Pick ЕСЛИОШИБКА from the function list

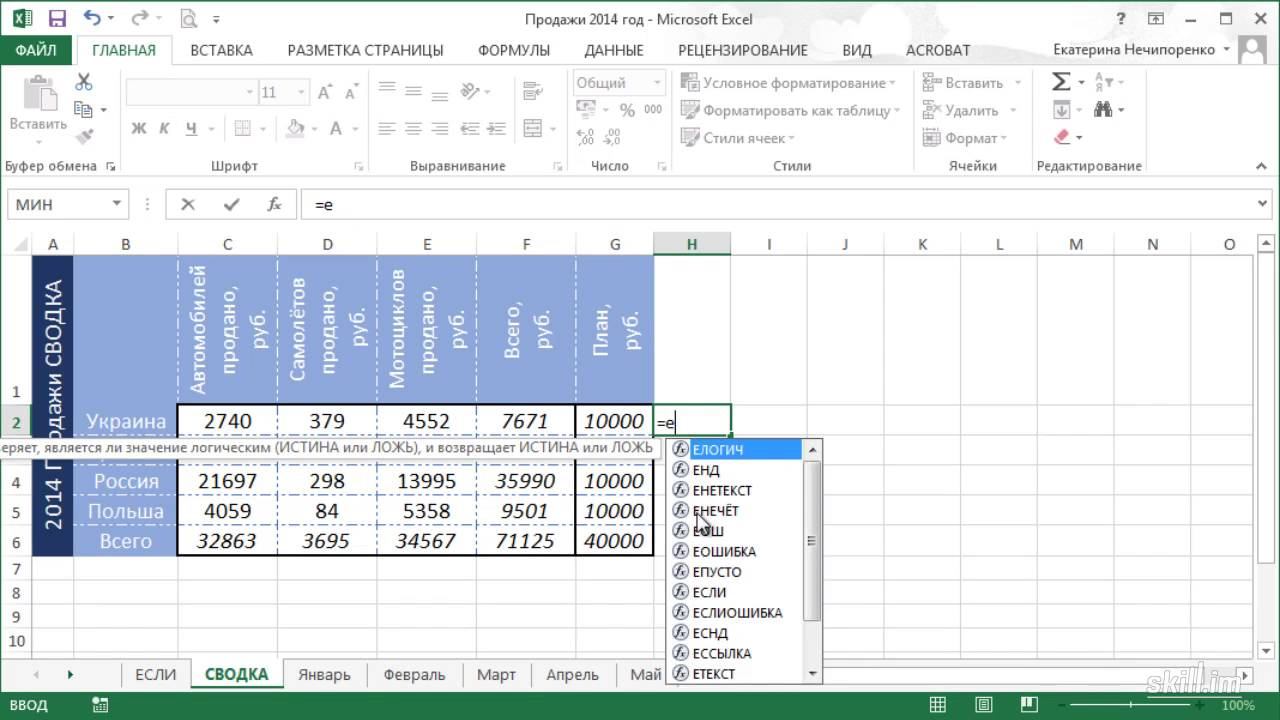click(x=737, y=612)
